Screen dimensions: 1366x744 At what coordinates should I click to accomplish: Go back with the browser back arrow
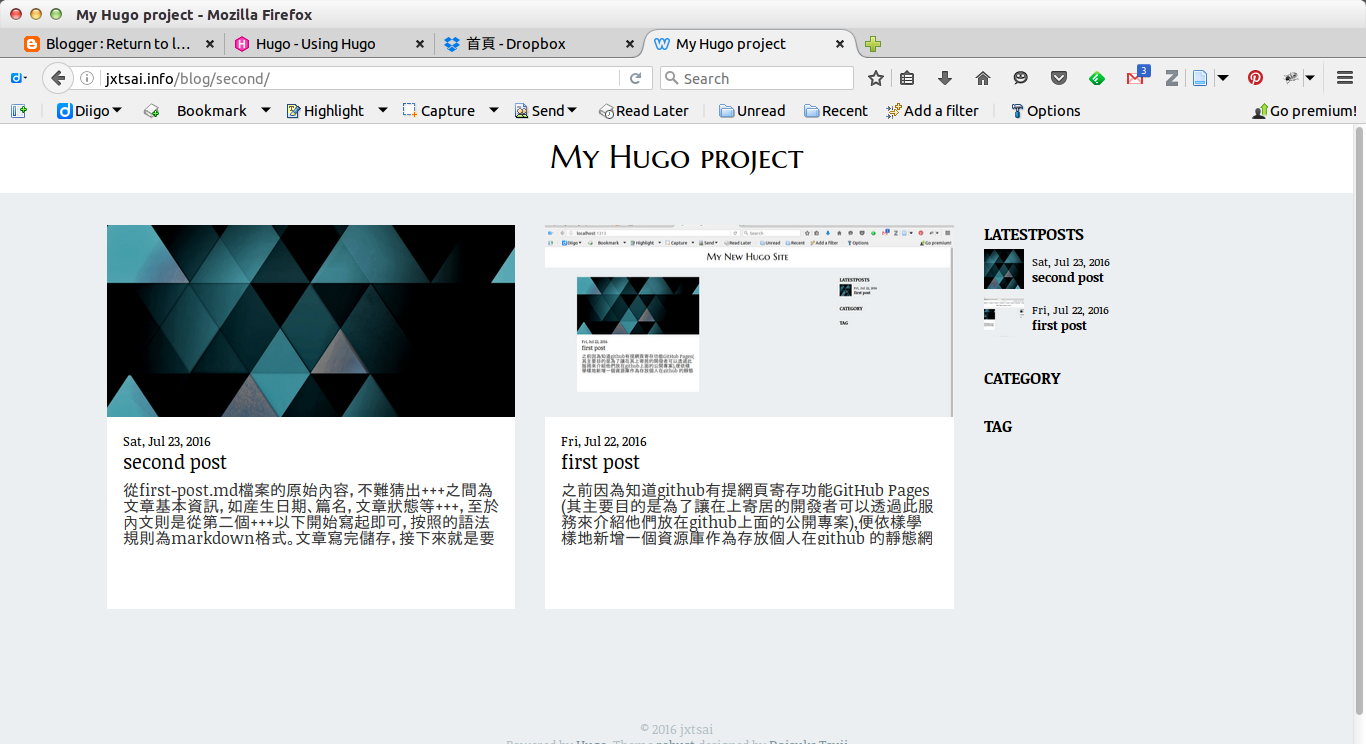(58, 78)
